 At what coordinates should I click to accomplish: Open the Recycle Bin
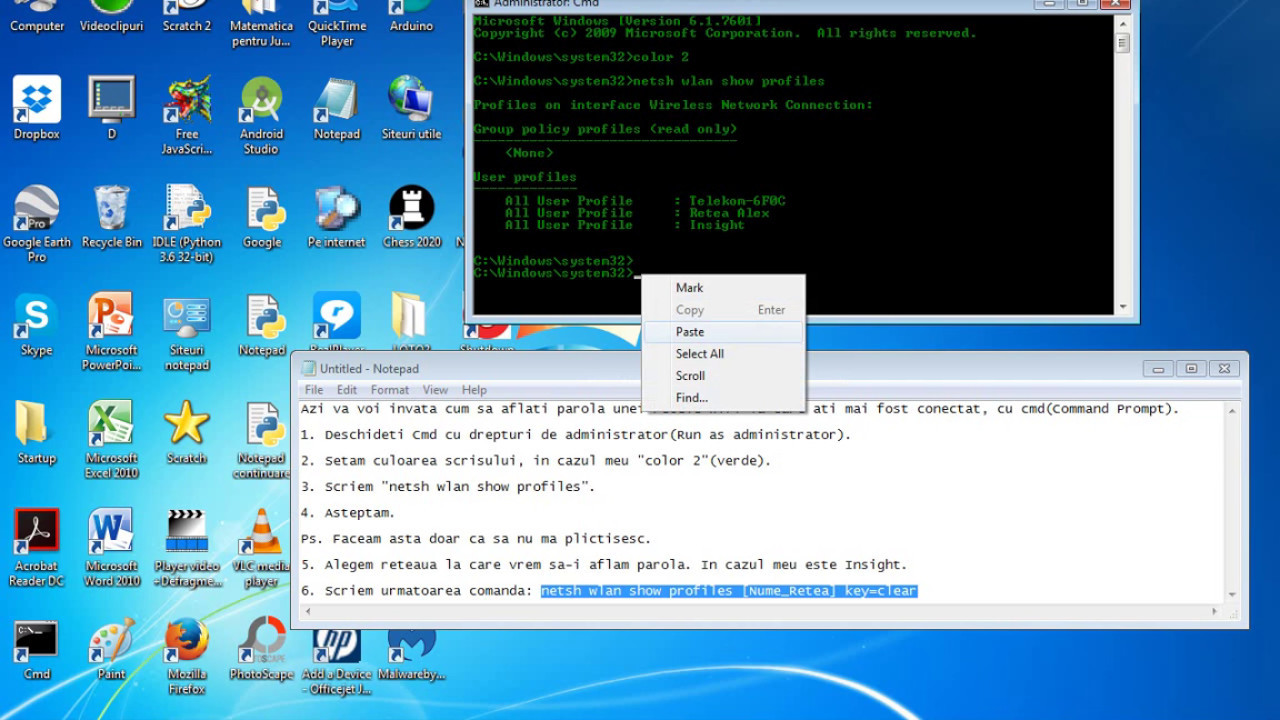[112, 216]
